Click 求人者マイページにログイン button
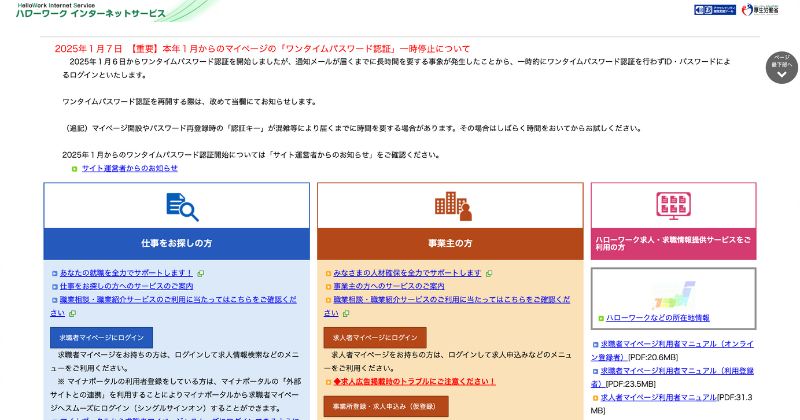This screenshot has height=420, width=800. point(375,337)
